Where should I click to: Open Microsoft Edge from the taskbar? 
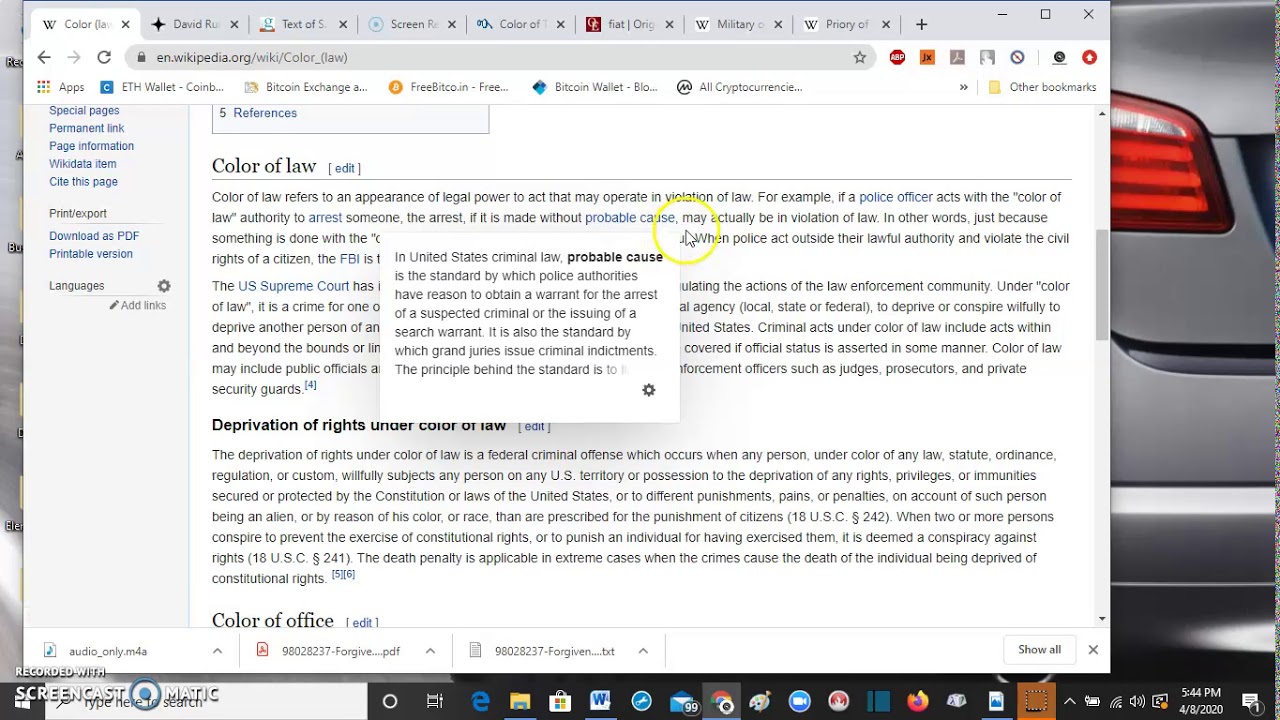coord(481,701)
